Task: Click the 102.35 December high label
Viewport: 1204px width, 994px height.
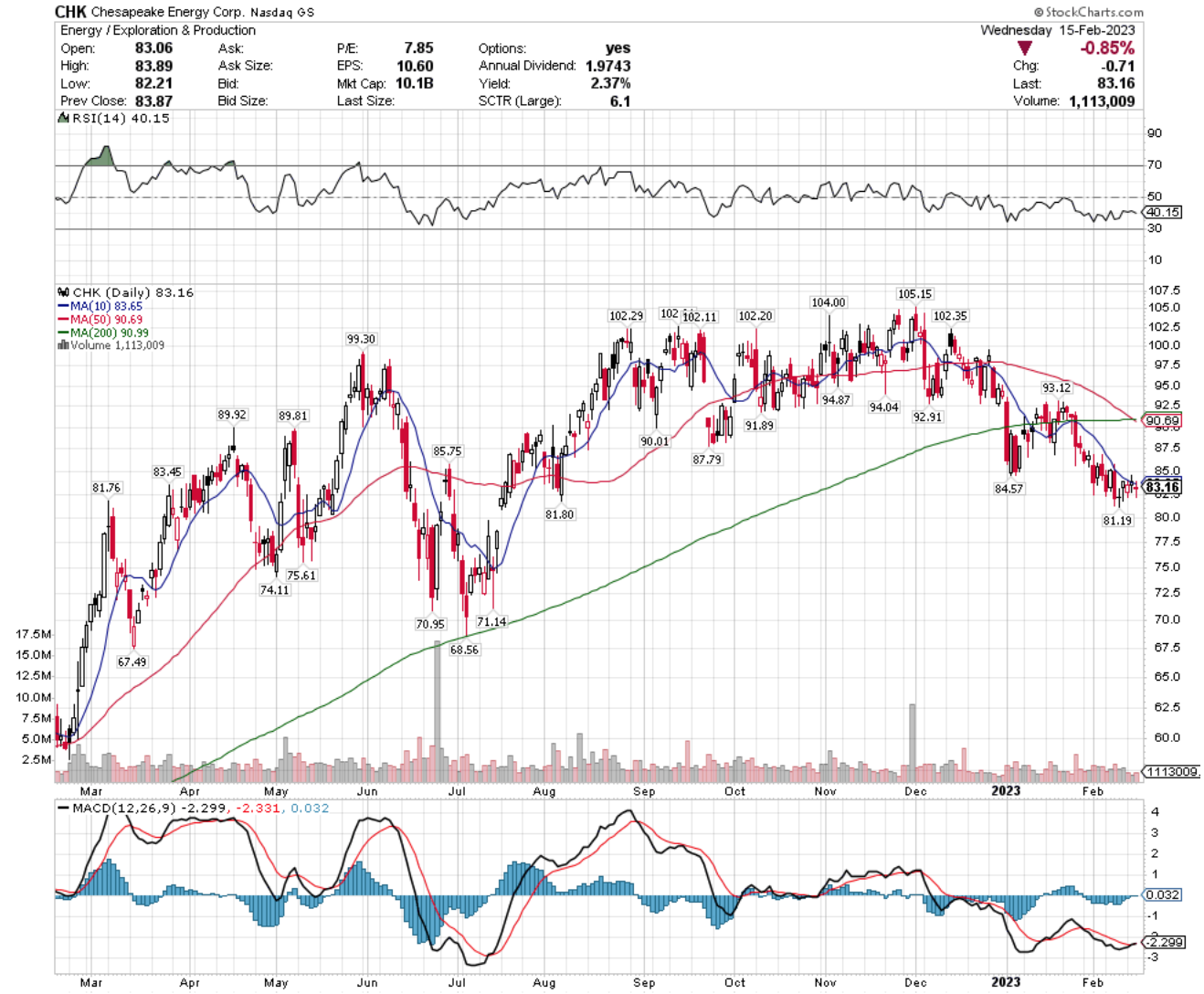Action: pos(950,316)
